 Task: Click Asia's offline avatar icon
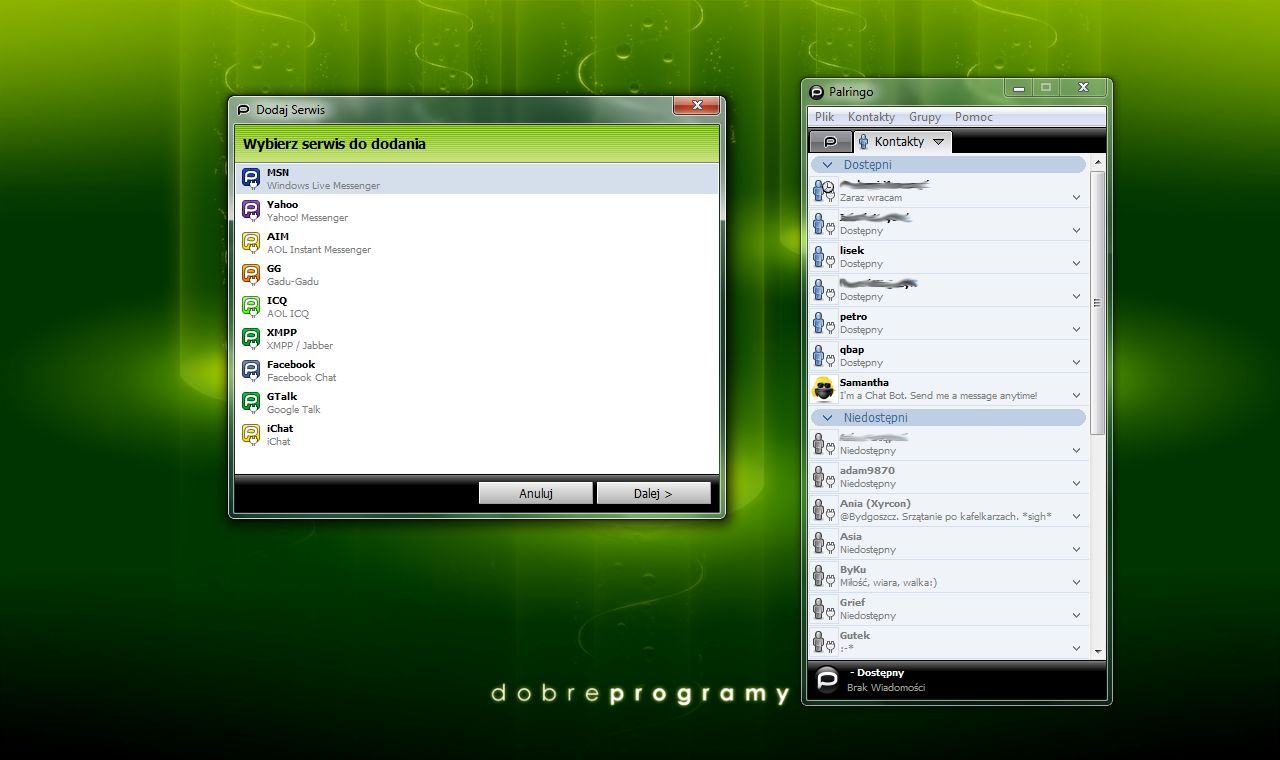[823, 543]
